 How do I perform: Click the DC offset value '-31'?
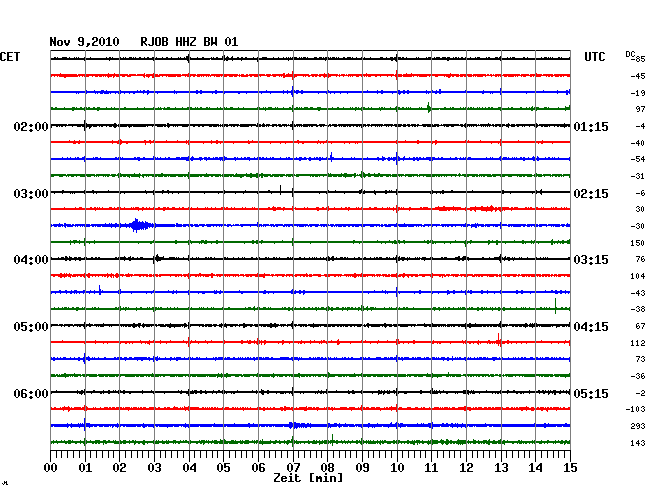(638, 176)
